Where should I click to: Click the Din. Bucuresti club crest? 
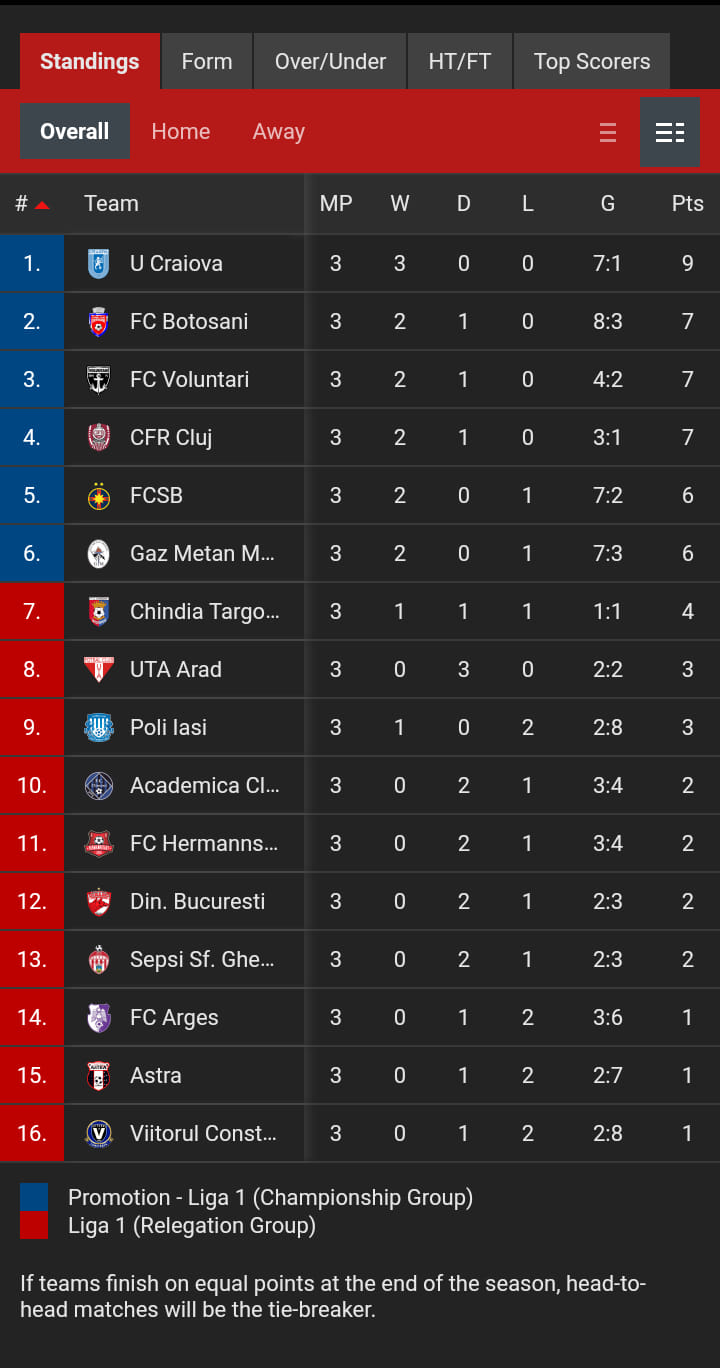coord(98,902)
